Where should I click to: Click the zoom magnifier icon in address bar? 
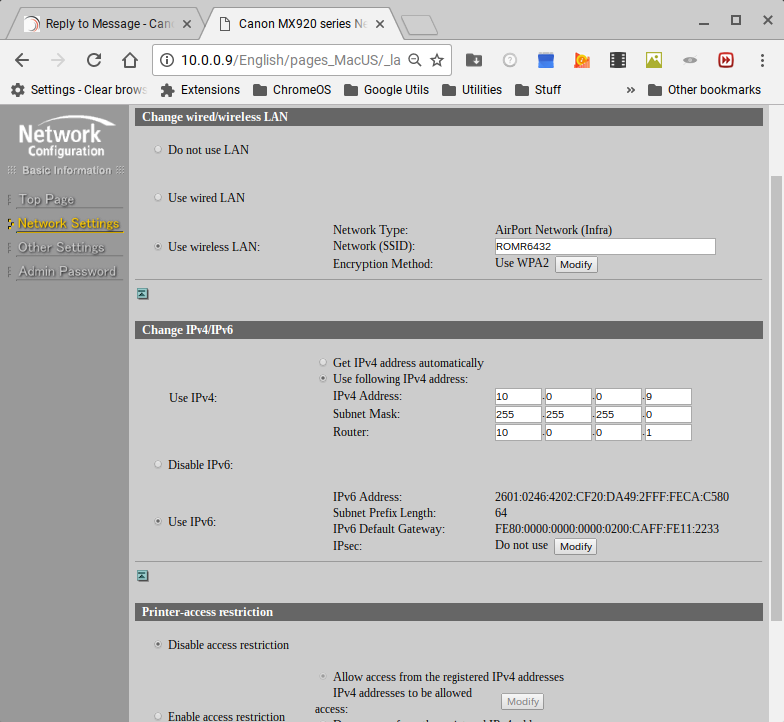tap(415, 60)
